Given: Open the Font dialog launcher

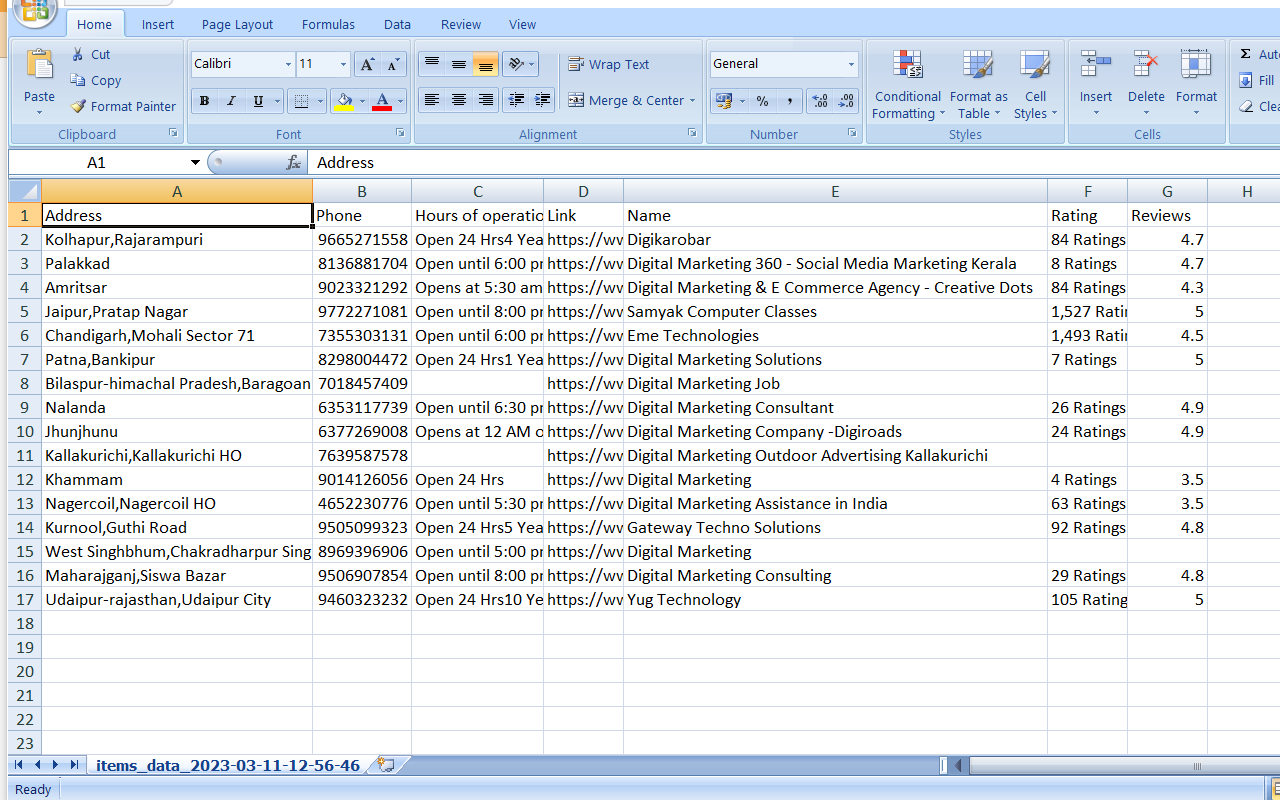Looking at the screenshot, I should 400,133.
